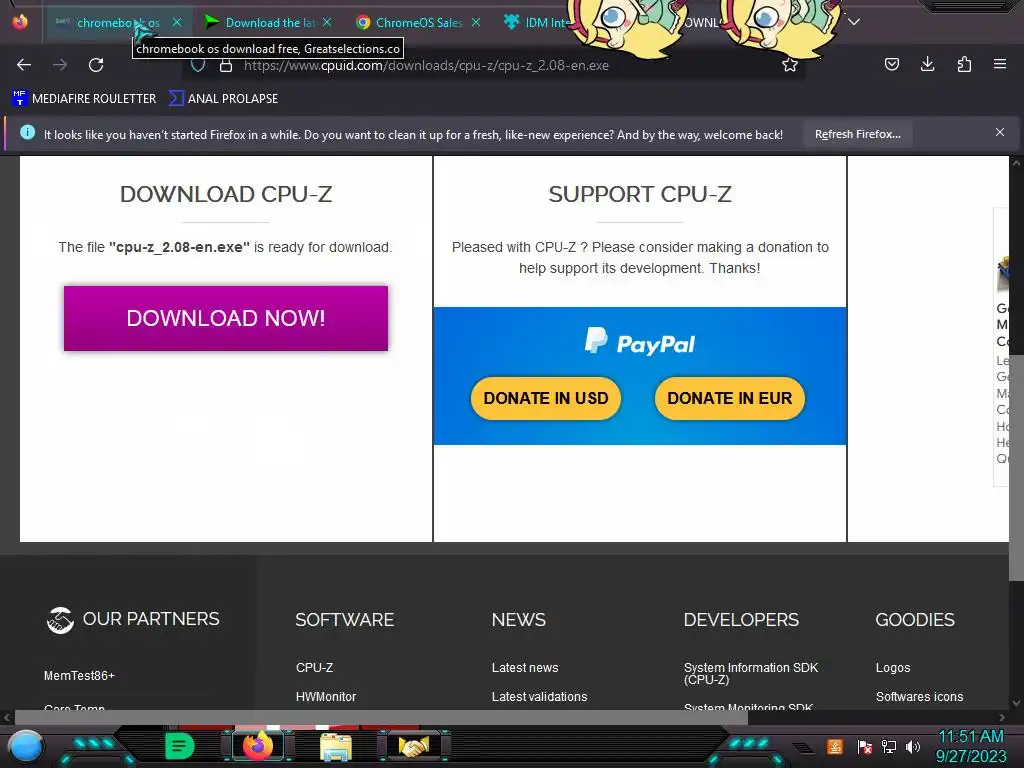Open the Softwares icons link
1024x768 pixels.
coord(919,696)
